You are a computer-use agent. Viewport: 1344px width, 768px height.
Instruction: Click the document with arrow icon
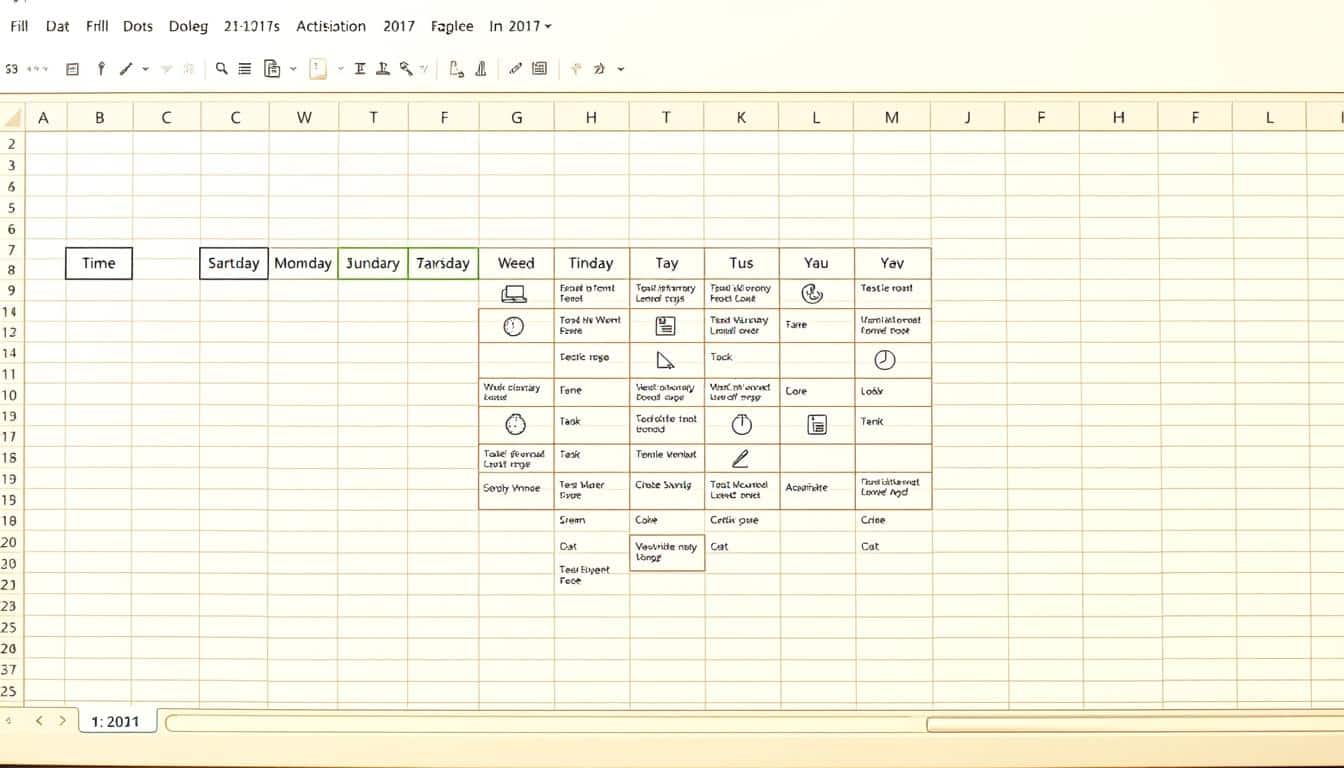[x=456, y=69]
